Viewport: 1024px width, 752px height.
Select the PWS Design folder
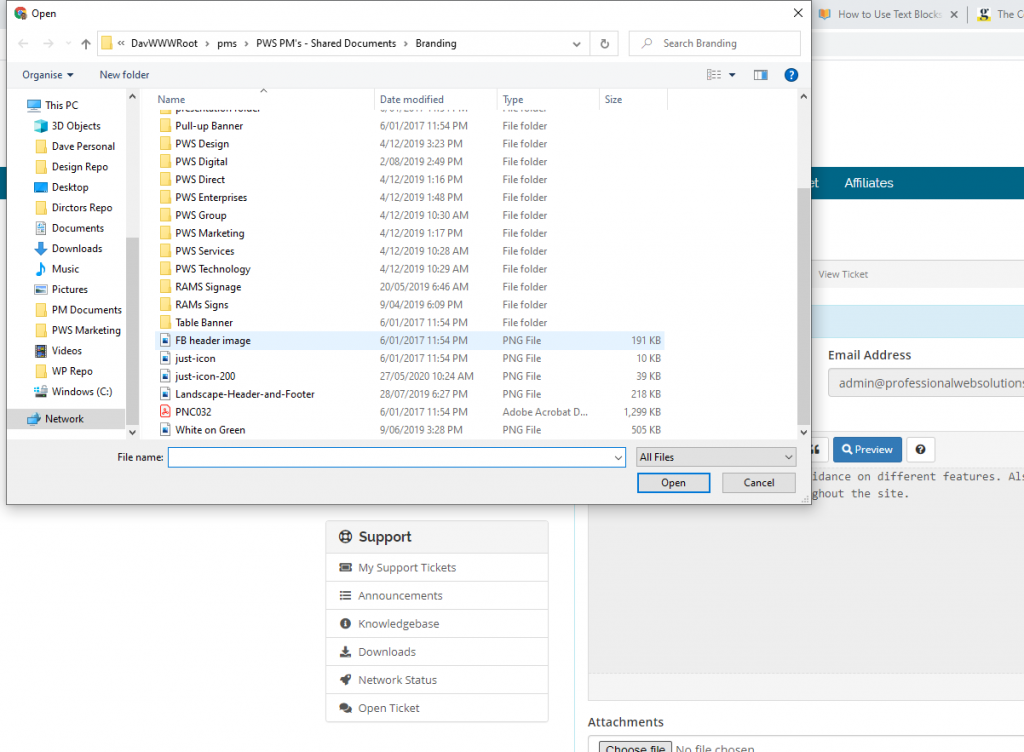pyautogui.click(x=202, y=144)
